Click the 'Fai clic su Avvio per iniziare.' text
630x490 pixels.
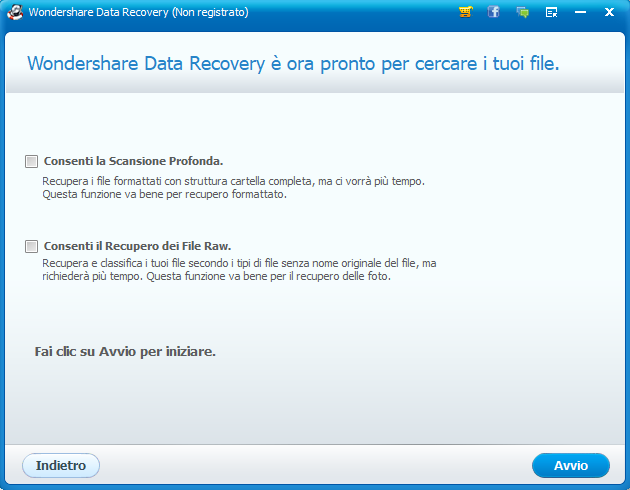(x=125, y=351)
